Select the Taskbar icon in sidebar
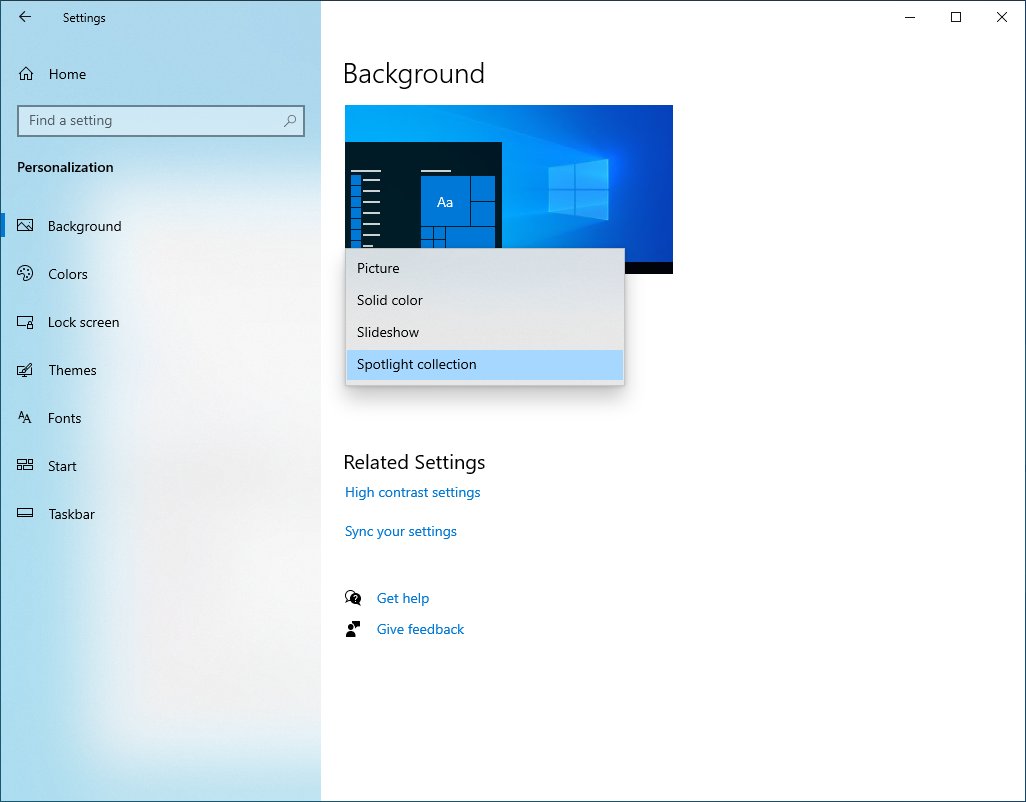The width and height of the screenshot is (1026, 802). 26,514
